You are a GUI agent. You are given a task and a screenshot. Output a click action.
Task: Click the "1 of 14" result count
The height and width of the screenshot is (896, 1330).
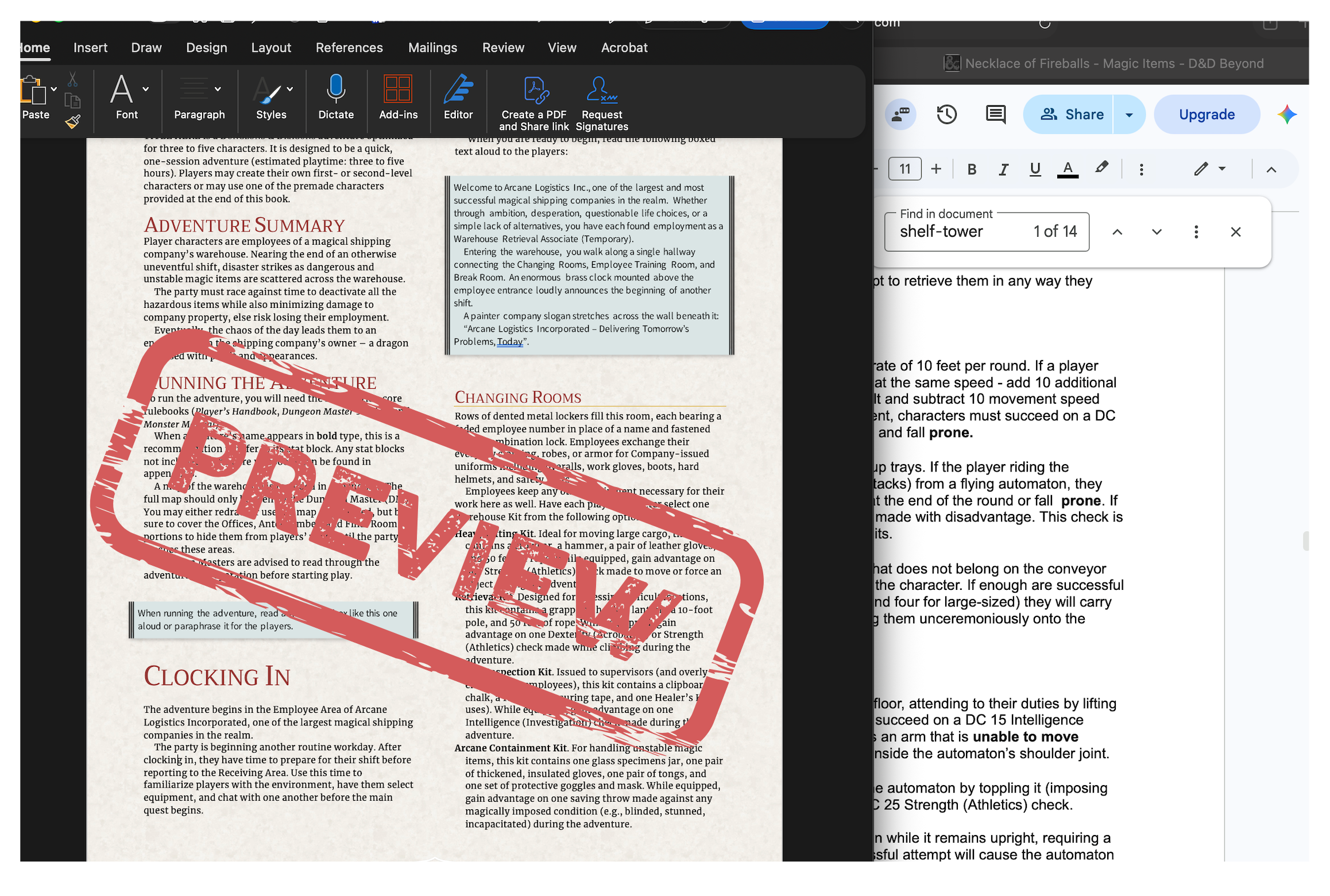coord(1055,231)
